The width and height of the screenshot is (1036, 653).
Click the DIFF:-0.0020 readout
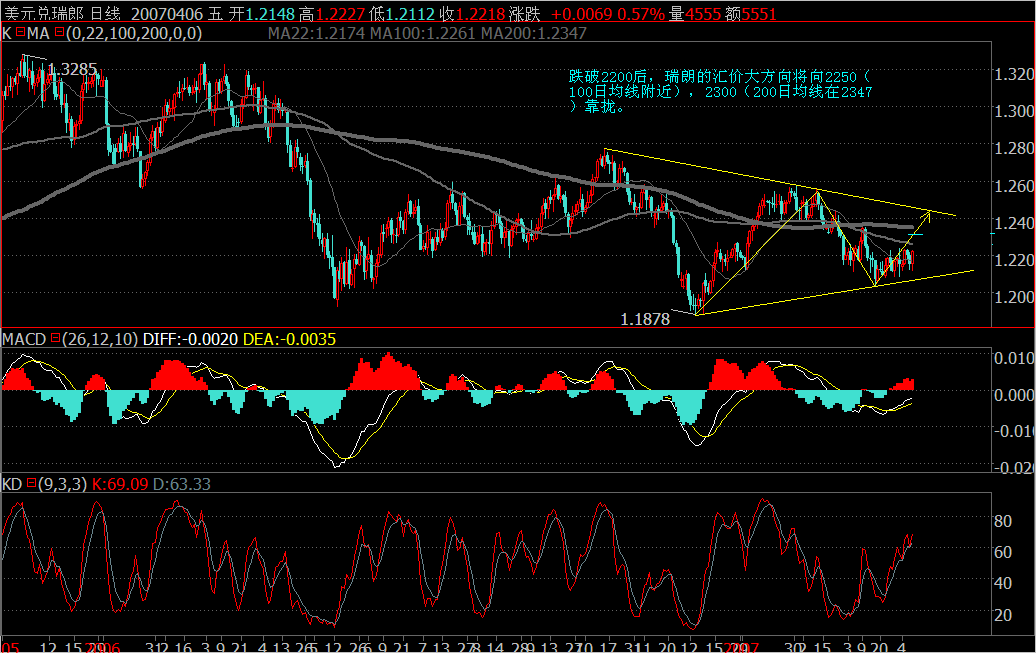click(190, 339)
